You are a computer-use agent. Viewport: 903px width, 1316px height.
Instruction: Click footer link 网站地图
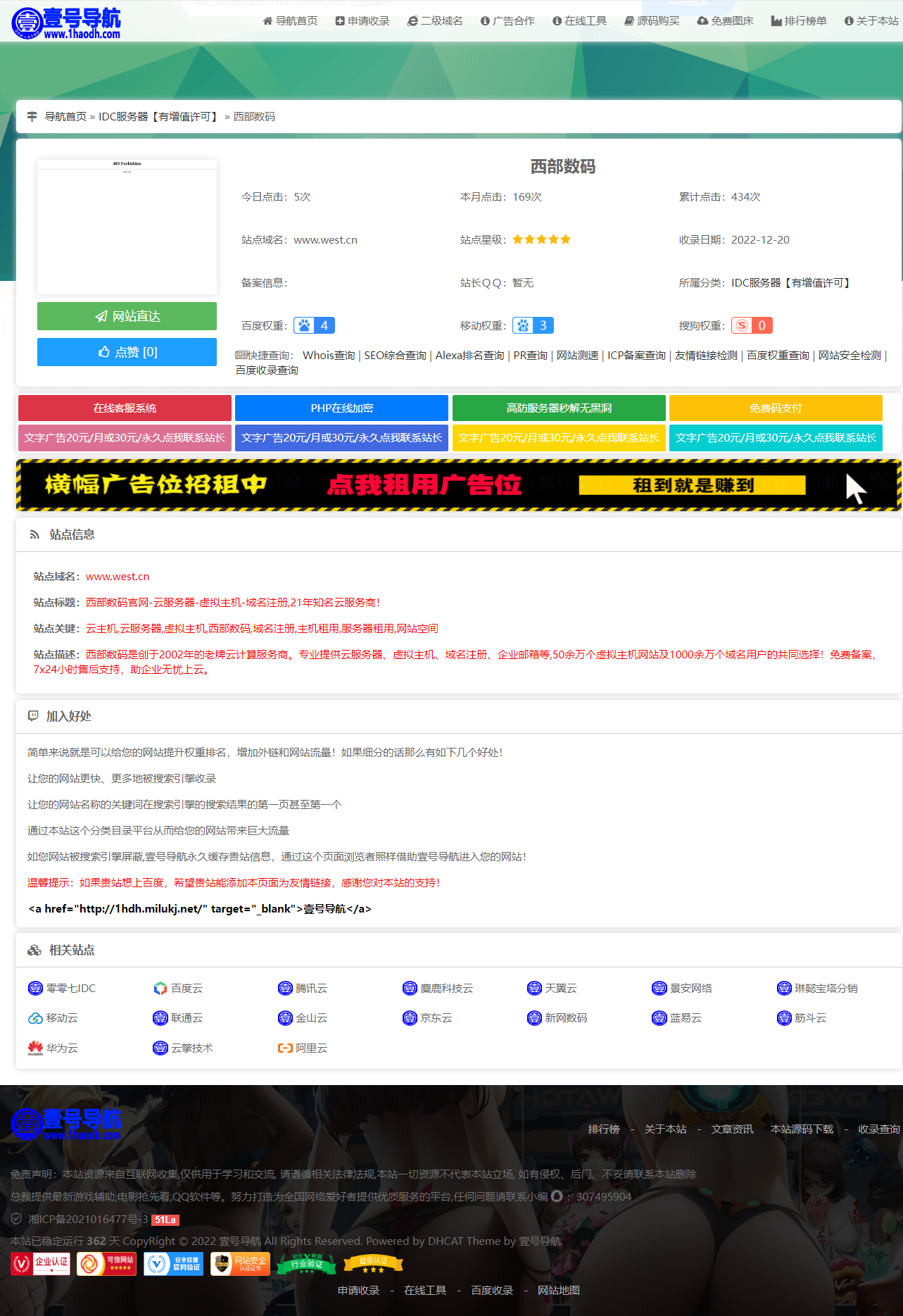[559, 1291]
